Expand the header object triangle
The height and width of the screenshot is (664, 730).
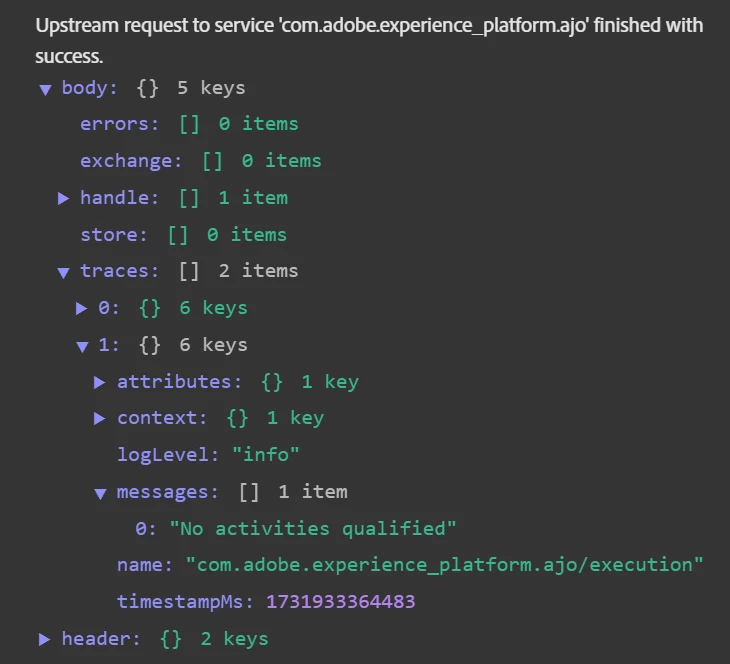(x=45, y=639)
